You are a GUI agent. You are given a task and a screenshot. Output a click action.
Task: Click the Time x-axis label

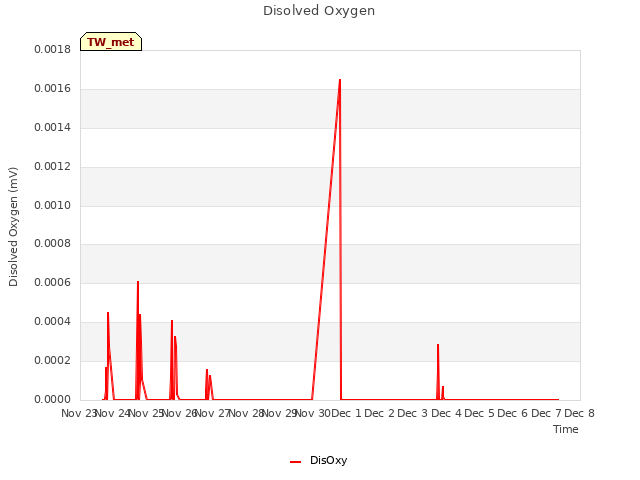click(565, 429)
